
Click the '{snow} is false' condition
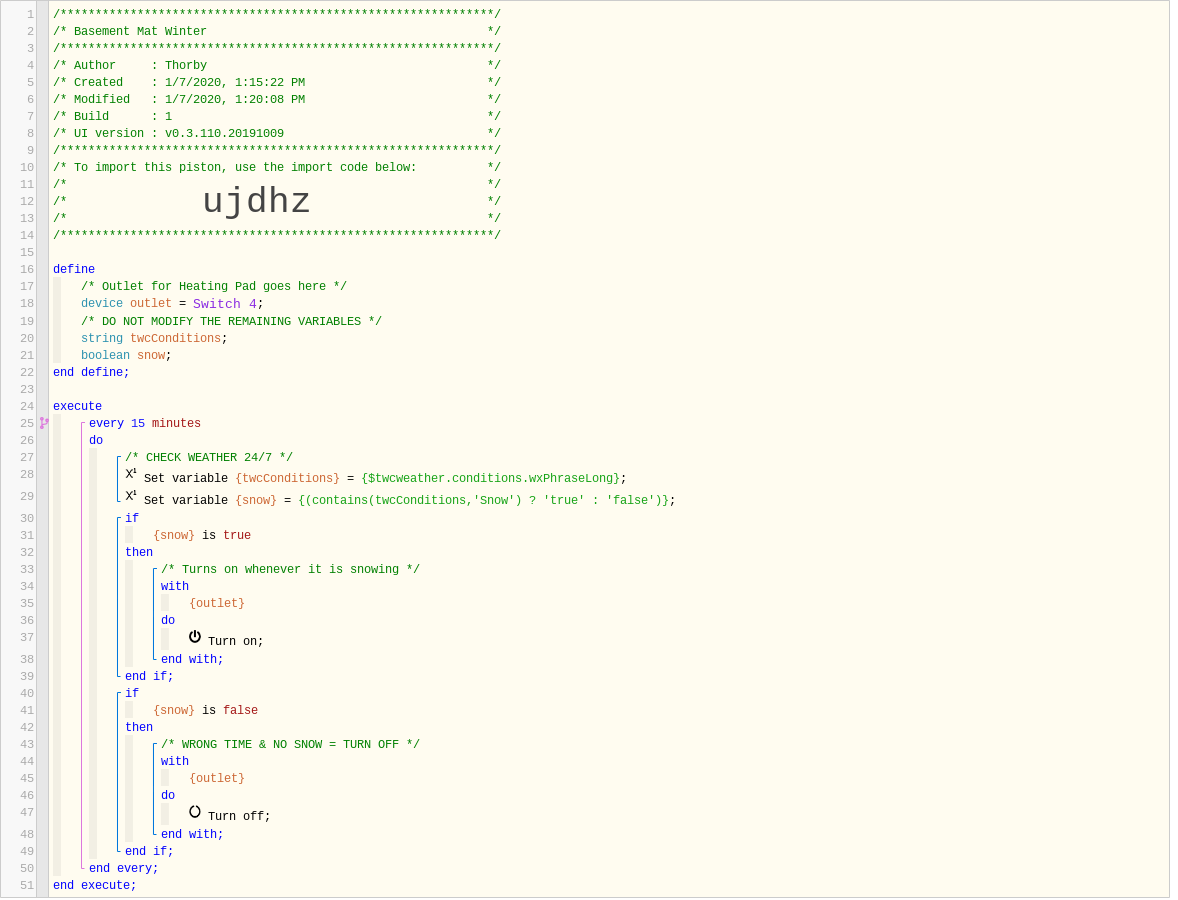(205, 711)
